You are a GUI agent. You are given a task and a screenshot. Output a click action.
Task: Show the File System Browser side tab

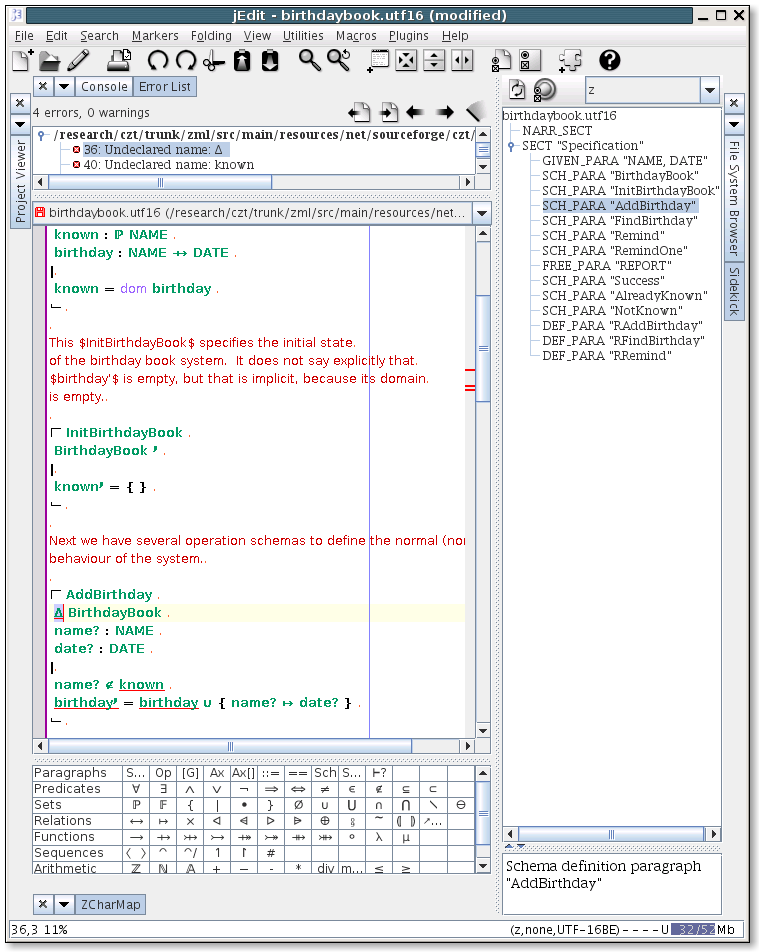734,199
